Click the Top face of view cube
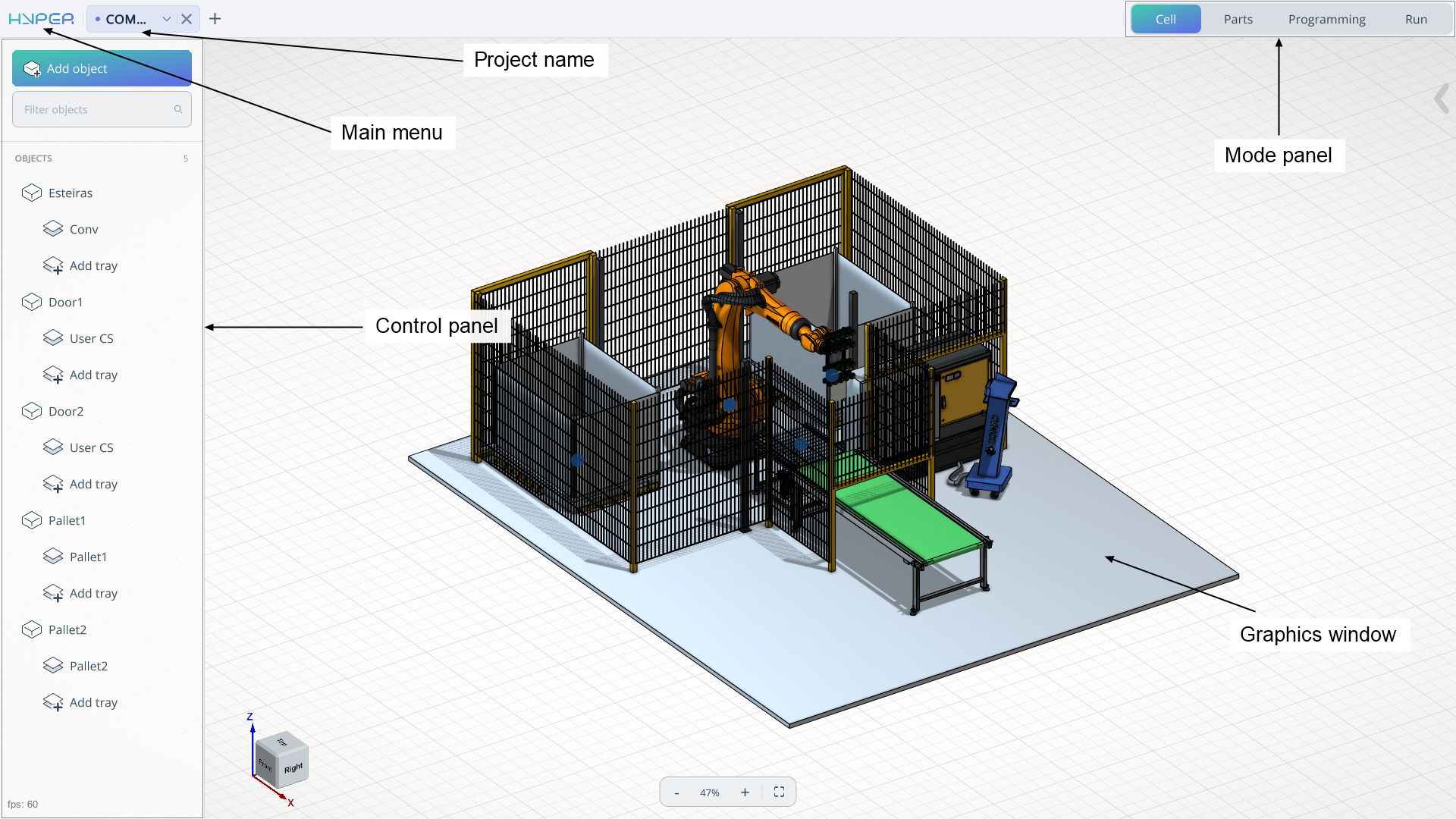The height and width of the screenshot is (819, 1456). (281, 742)
